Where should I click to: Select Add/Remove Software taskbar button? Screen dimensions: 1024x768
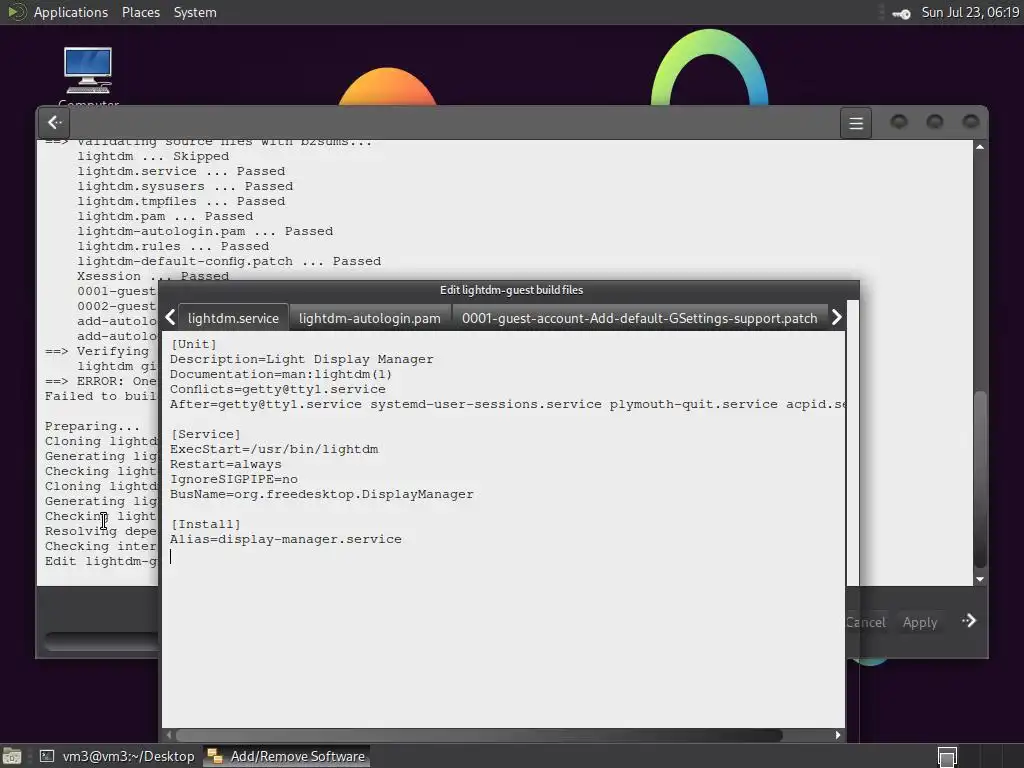pos(286,756)
